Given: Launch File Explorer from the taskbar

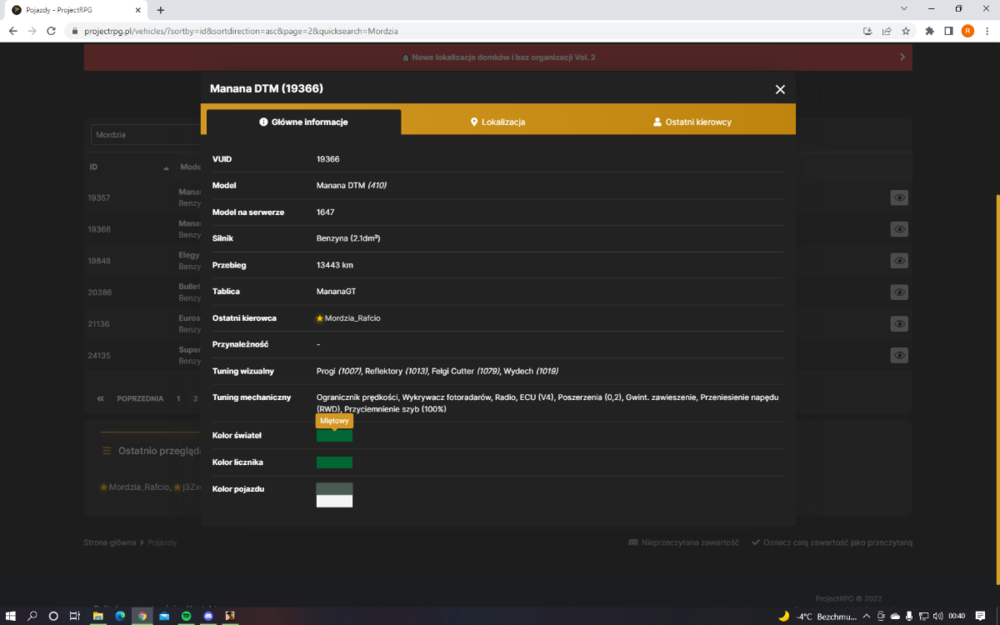Looking at the screenshot, I should (98, 616).
